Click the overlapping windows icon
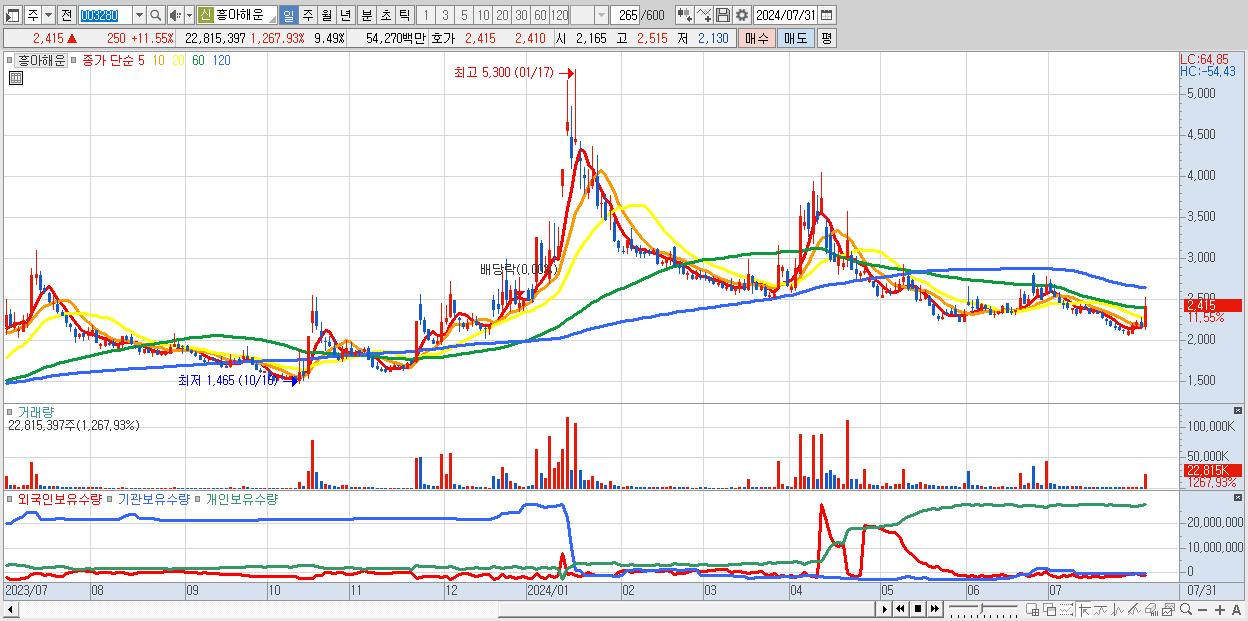 click(x=1050, y=610)
